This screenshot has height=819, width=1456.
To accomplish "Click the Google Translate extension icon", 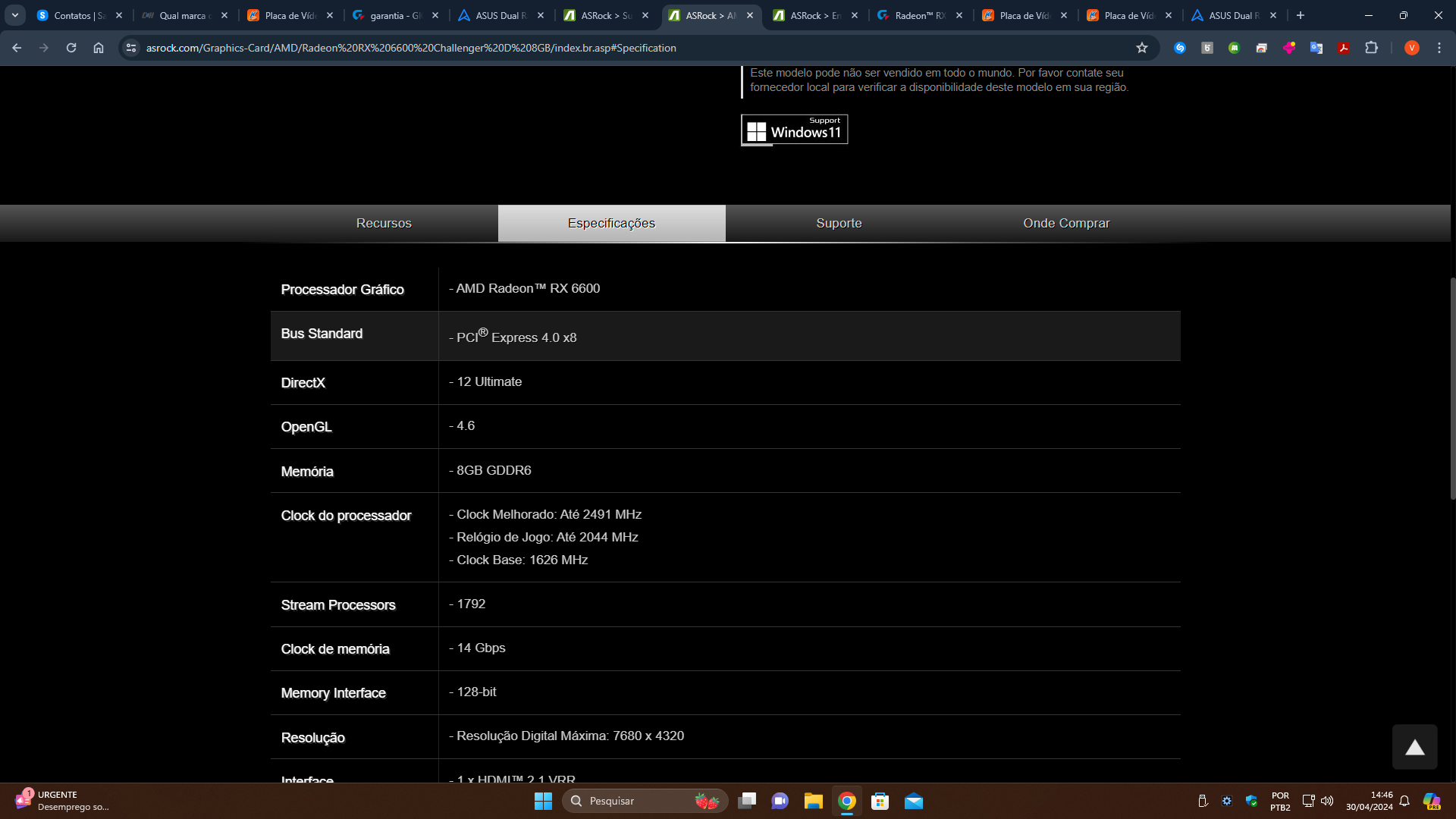I will point(1316,48).
